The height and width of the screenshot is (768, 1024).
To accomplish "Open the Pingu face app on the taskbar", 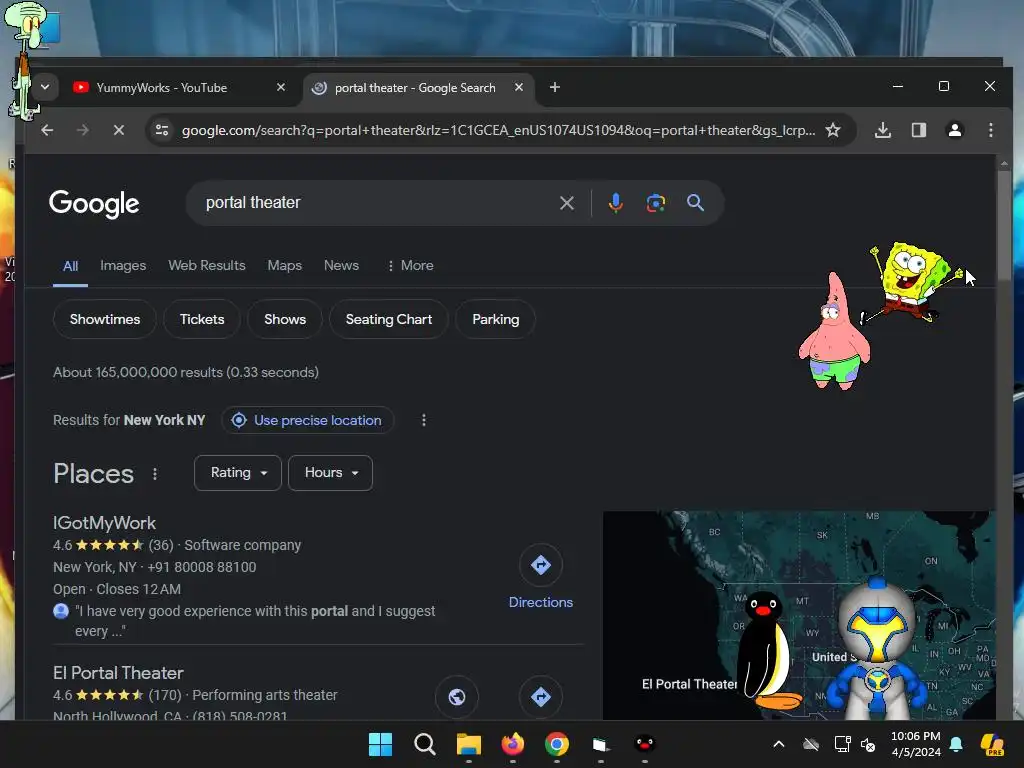I will [x=645, y=744].
